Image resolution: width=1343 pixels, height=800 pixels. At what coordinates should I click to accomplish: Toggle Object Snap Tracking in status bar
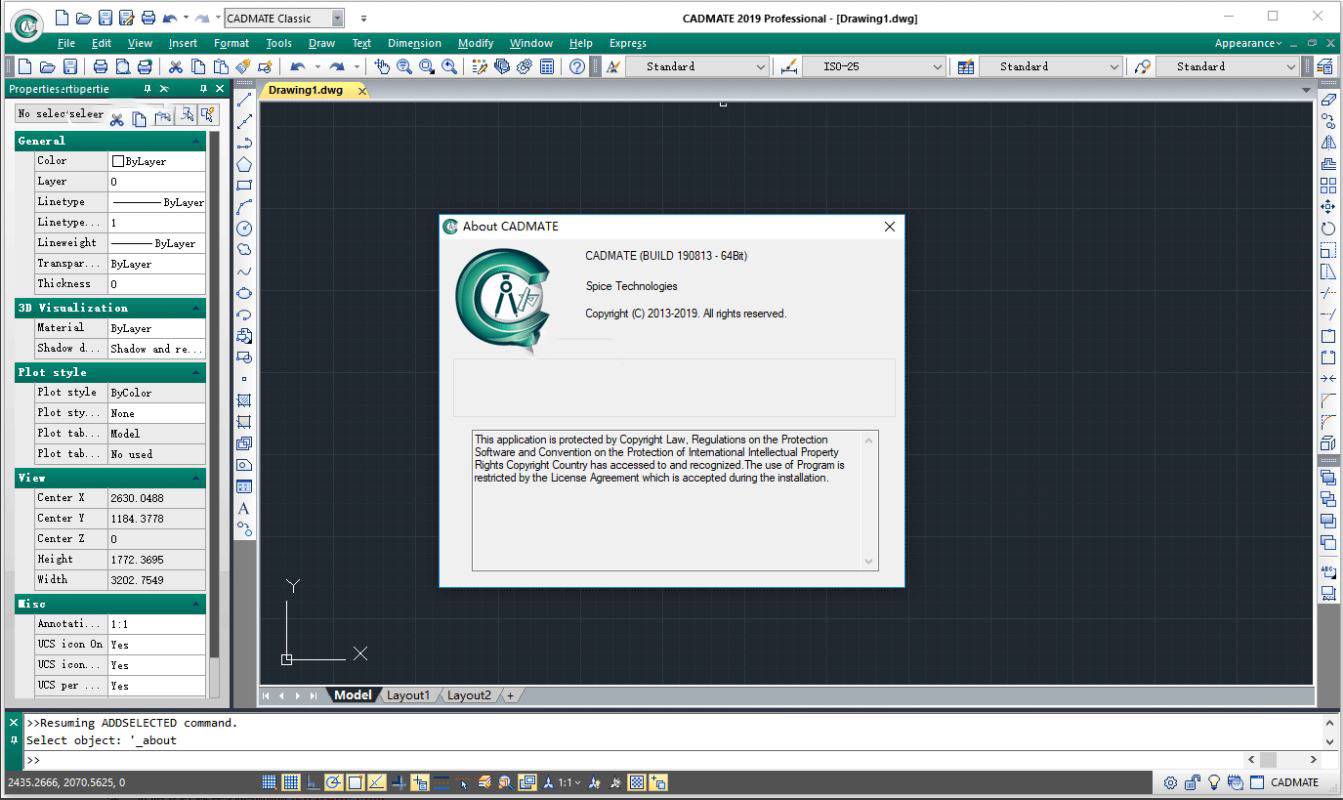pos(377,783)
